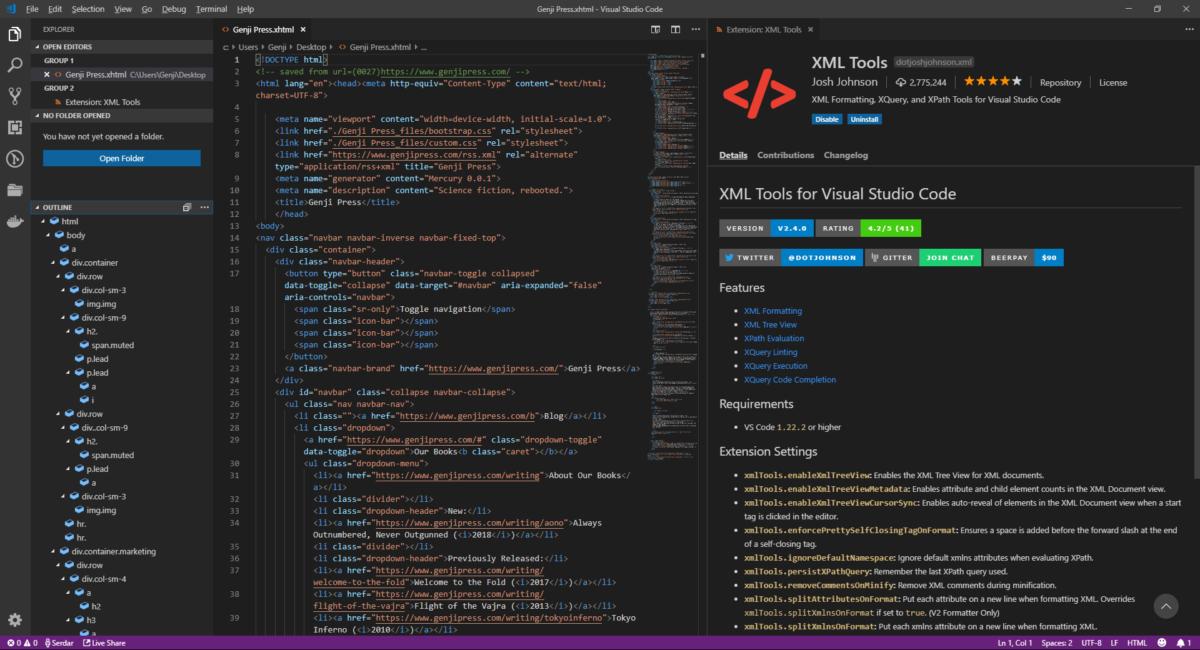
Task: Collapse the Open Editors section
Action: 67,46
